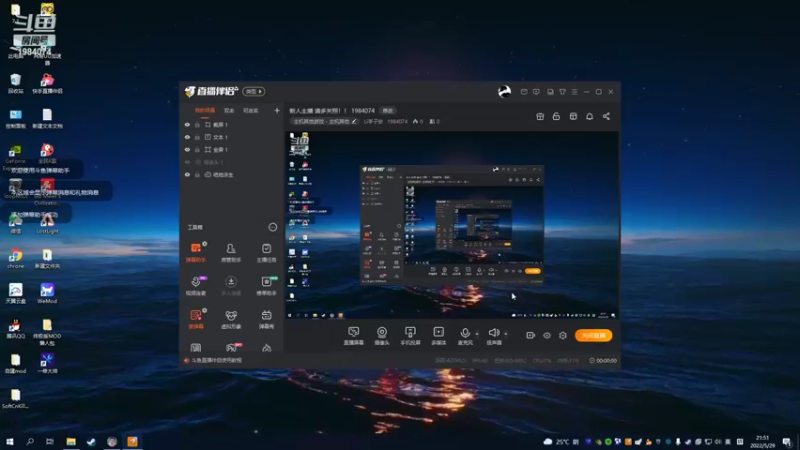
Task: Toggle preview eye icon in bottom toolbar
Action: (x=547, y=336)
